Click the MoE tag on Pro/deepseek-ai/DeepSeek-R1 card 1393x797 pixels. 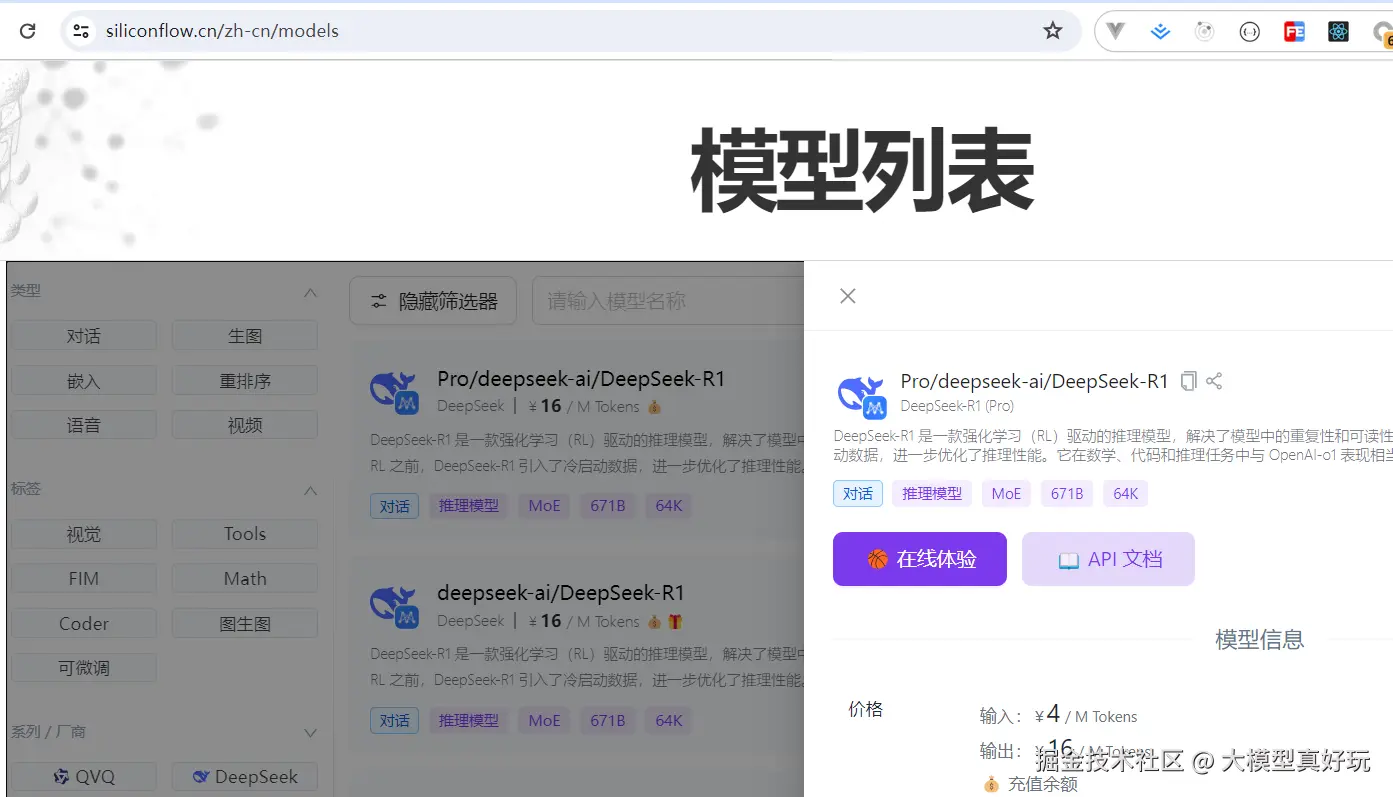tap(544, 506)
